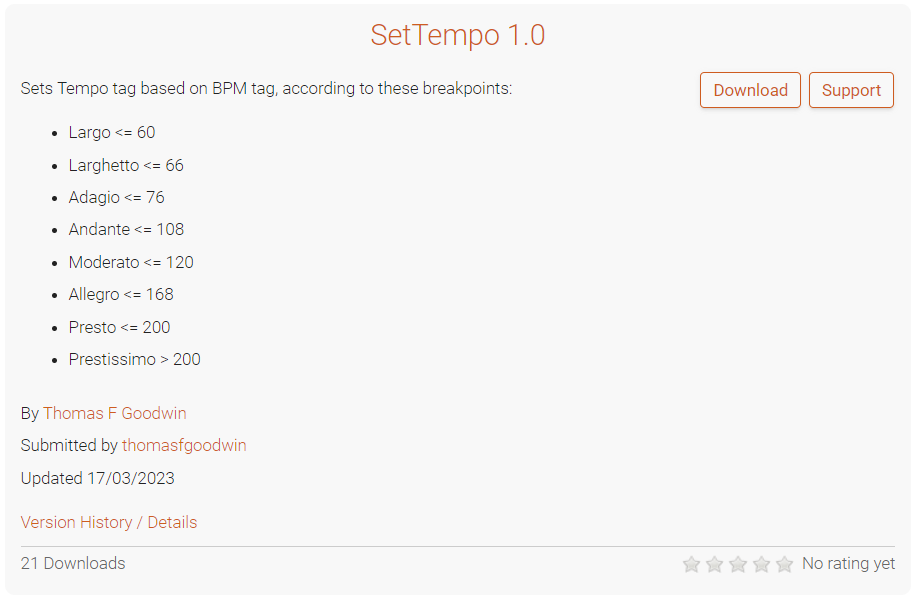Select the "Largo <= 60" list item
Viewport: 914px width, 596px height.
(x=112, y=132)
